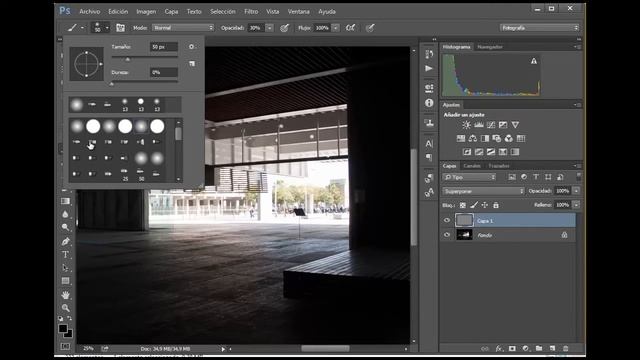Viewport: 640px width, 360px height.
Task: Add a Levels adjustment
Action: click(478, 125)
